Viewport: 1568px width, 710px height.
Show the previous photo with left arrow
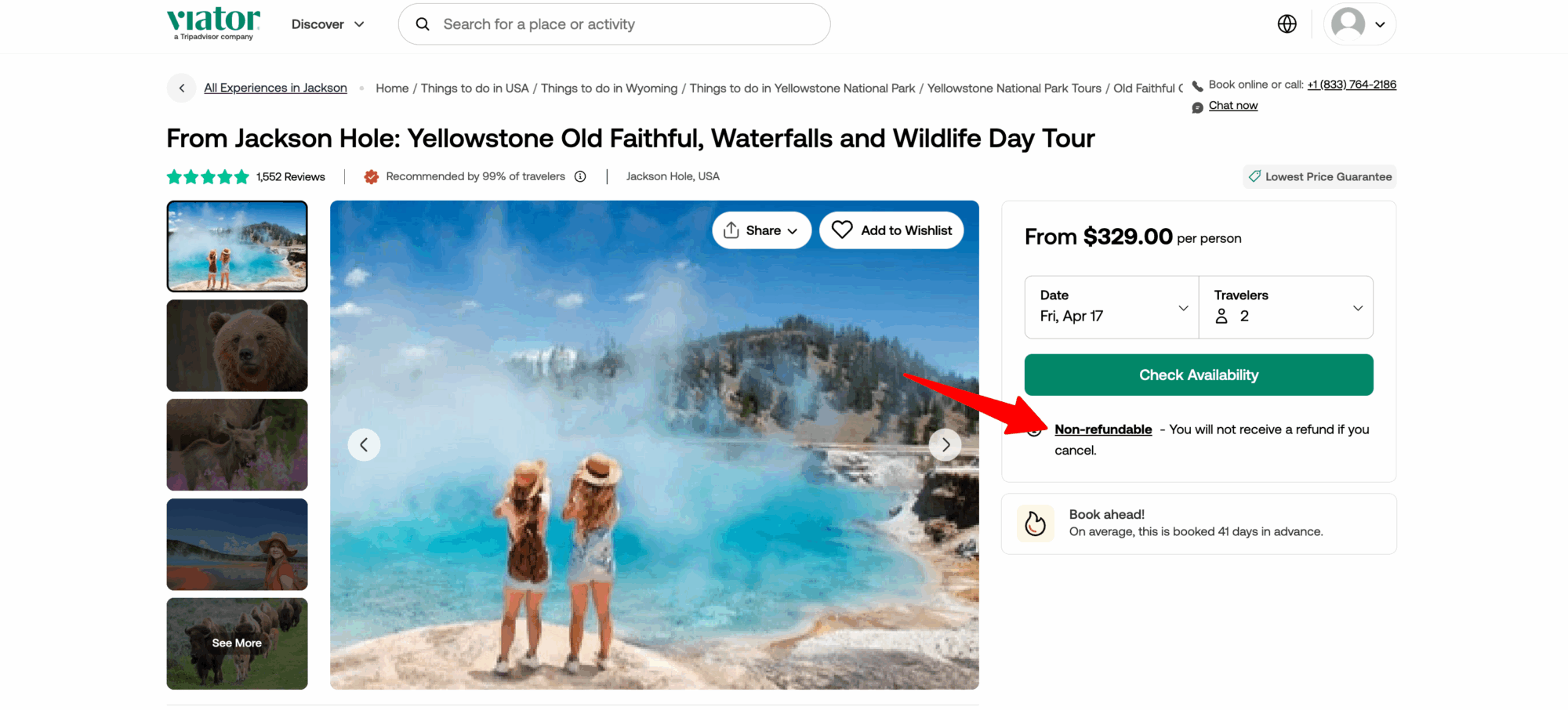tap(364, 445)
